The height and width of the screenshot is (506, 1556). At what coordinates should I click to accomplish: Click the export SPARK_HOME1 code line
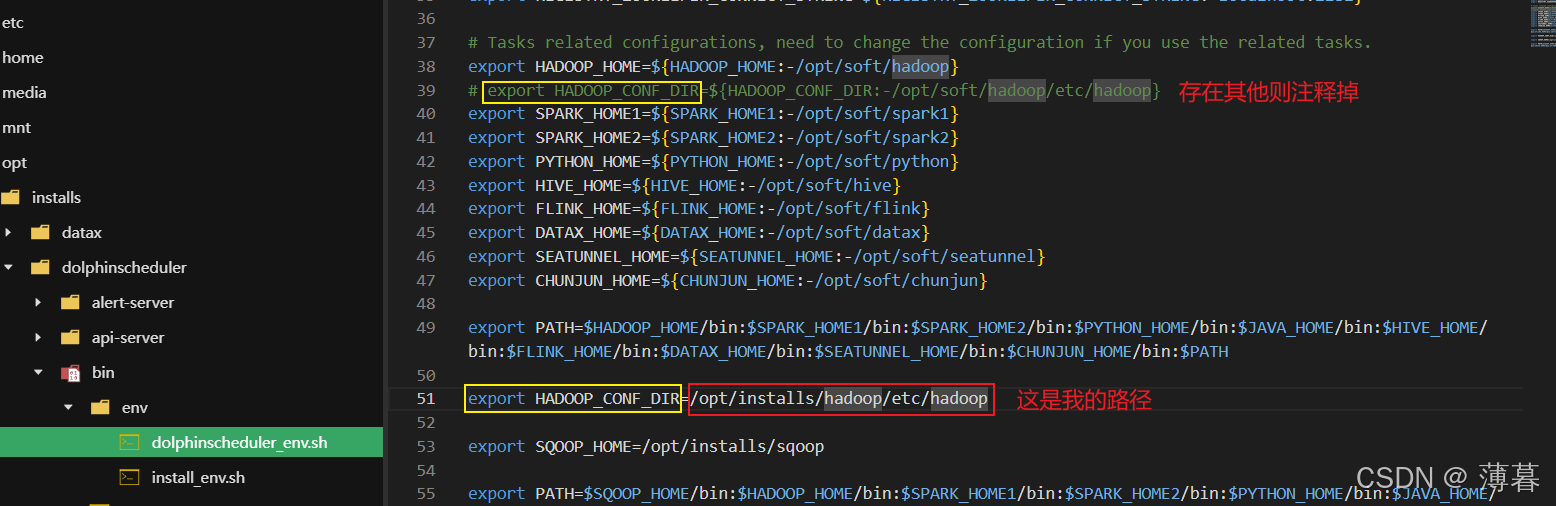(x=714, y=113)
